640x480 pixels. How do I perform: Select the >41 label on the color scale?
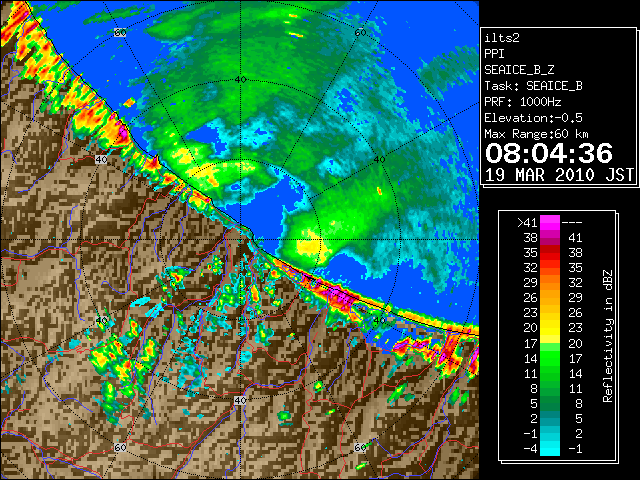[527, 223]
